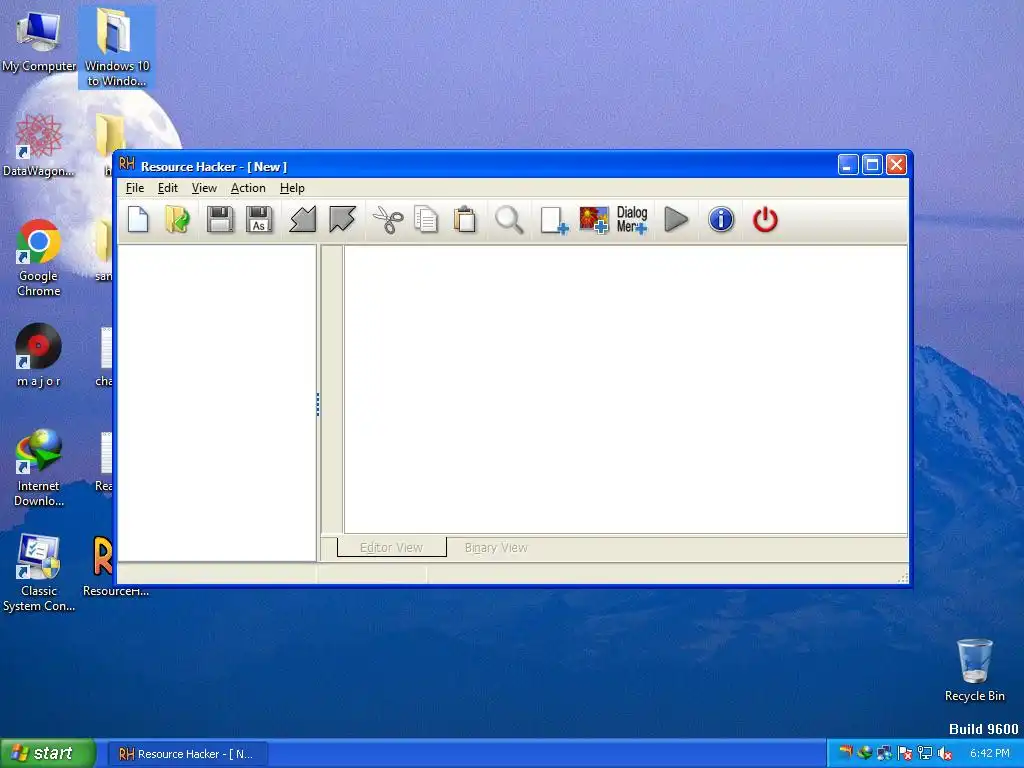Click the Save As floppy icon
This screenshot has width=1024, height=768.
point(259,219)
